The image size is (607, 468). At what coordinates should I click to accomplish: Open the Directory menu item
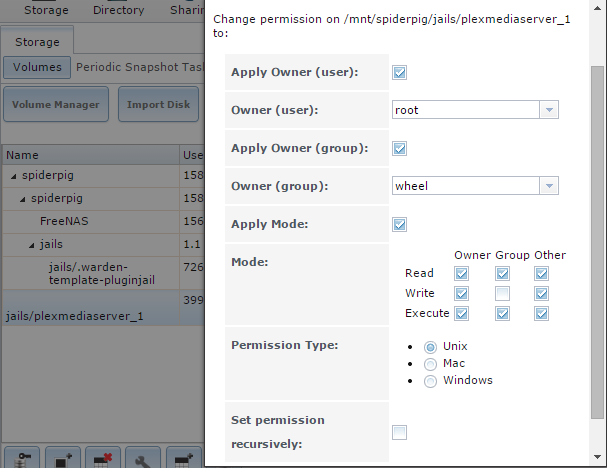118,10
